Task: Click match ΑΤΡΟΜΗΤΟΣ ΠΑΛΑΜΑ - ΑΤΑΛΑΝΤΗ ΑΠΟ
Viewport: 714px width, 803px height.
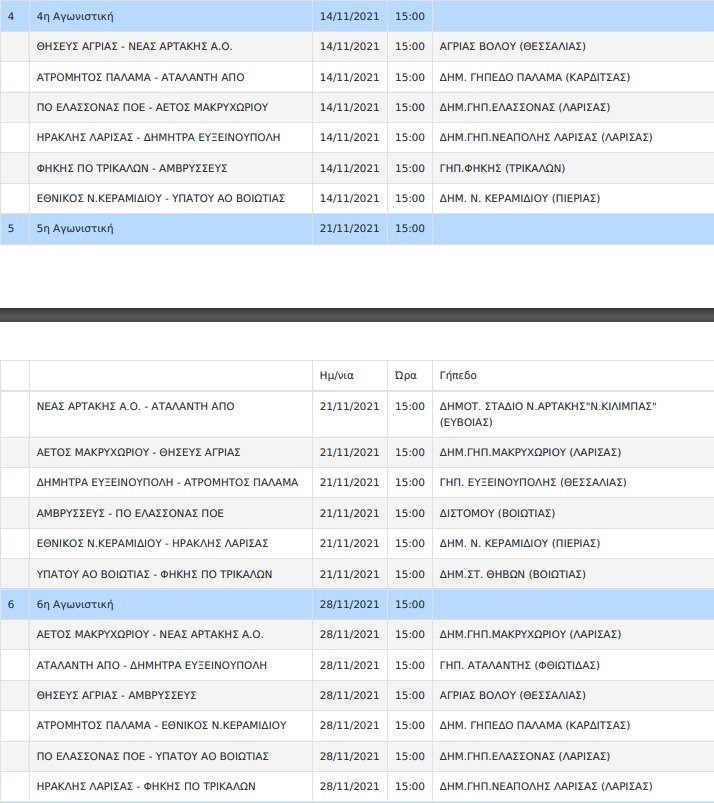Action: pos(140,77)
